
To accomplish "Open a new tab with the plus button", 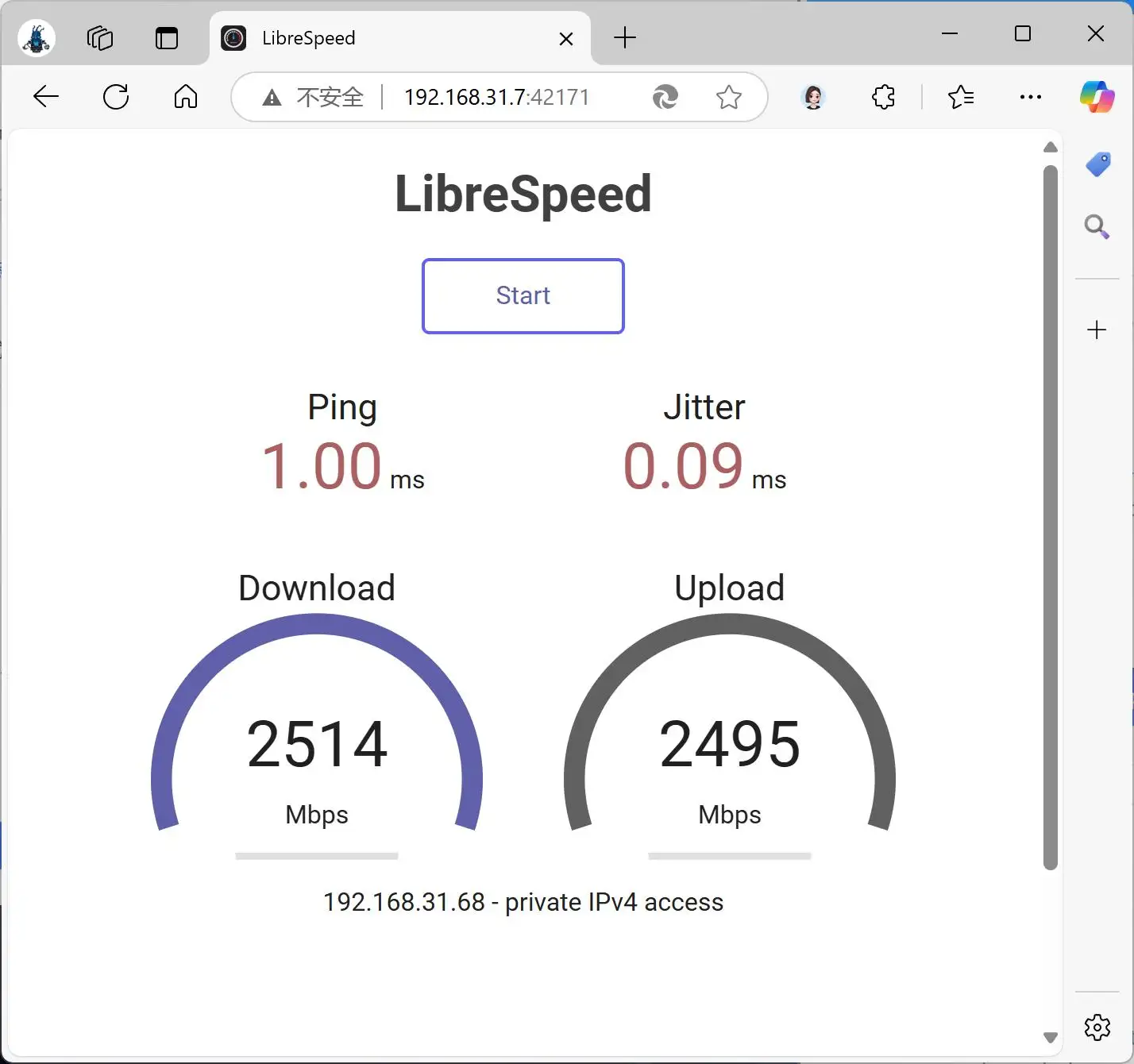I will pyautogui.click(x=625, y=37).
